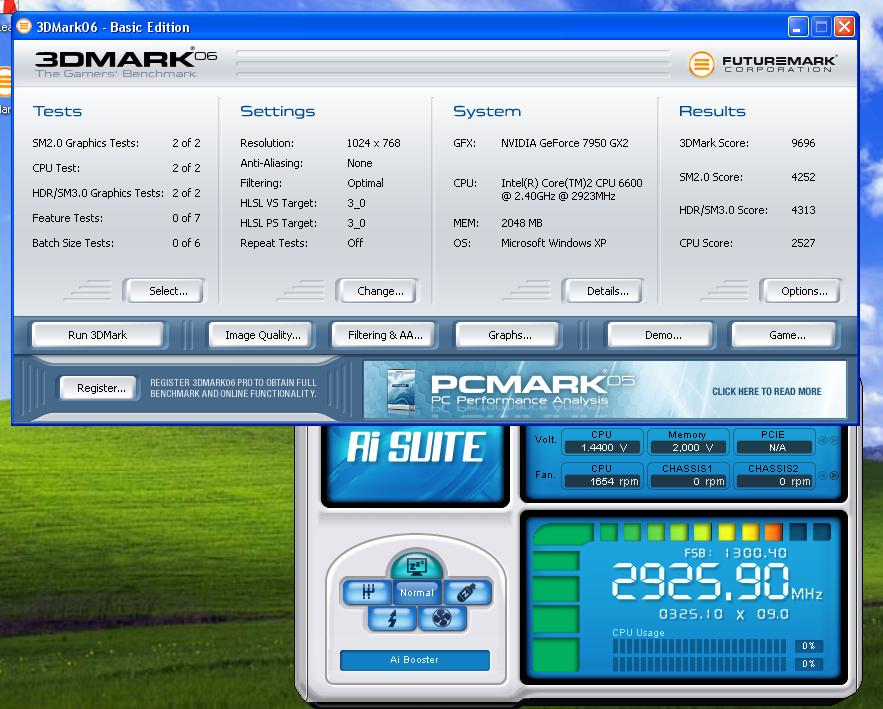Click the left arrow beside the Volt readings
Image resolution: width=883 pixels, height=709 pixels.
pyautogui.click(x=822, y=440)
